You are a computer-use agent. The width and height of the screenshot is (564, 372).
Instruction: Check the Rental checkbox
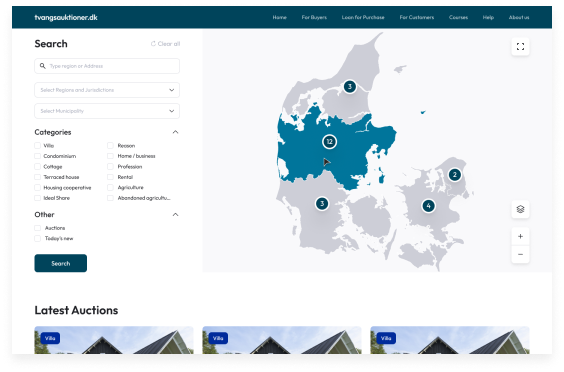click(x=110, y=177)
